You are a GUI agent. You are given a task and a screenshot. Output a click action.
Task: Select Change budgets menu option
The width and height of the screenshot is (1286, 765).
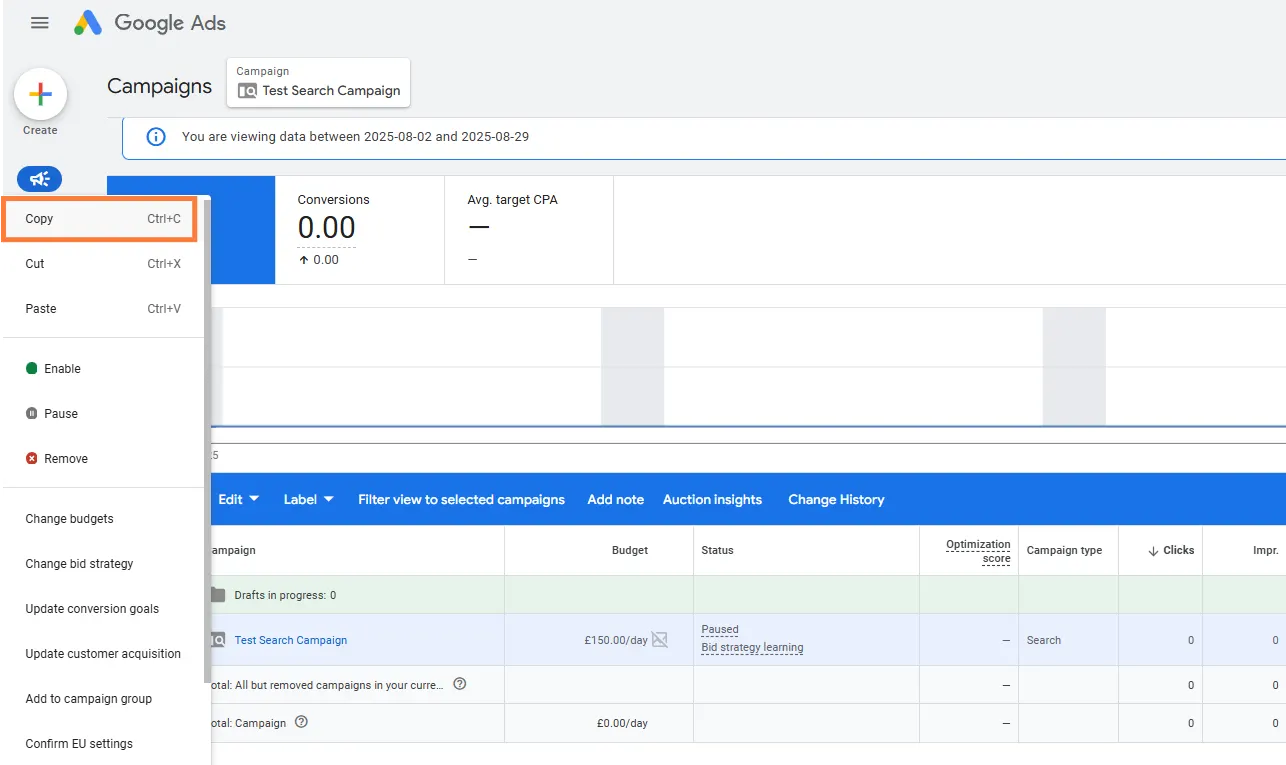tap(103, 519)
